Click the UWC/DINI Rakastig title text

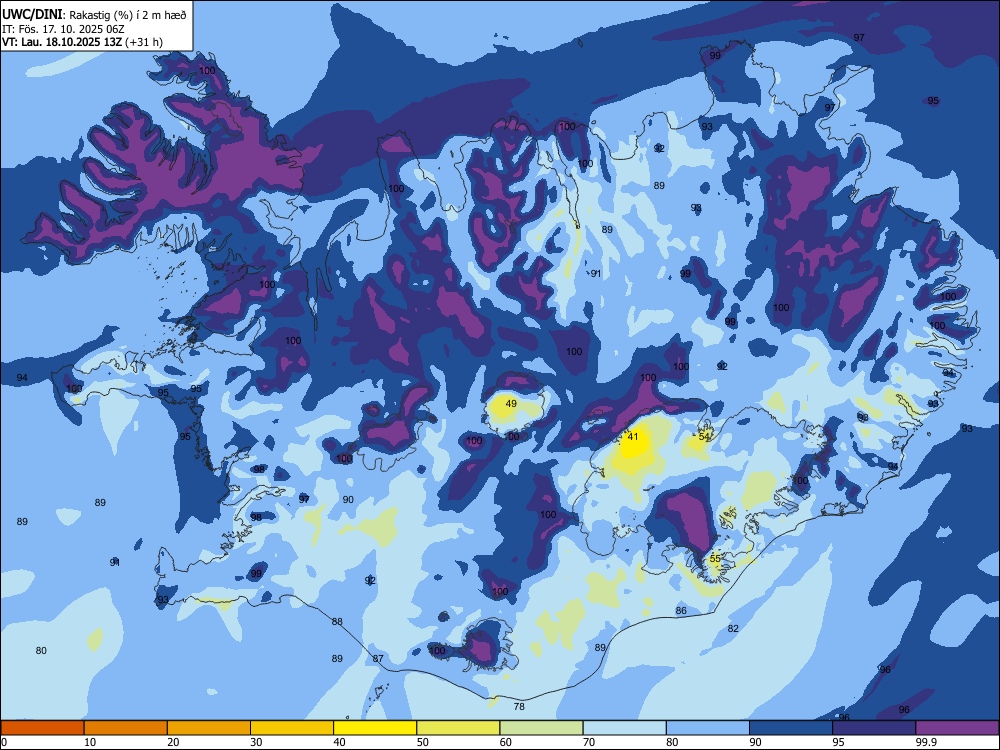[94, 15]
